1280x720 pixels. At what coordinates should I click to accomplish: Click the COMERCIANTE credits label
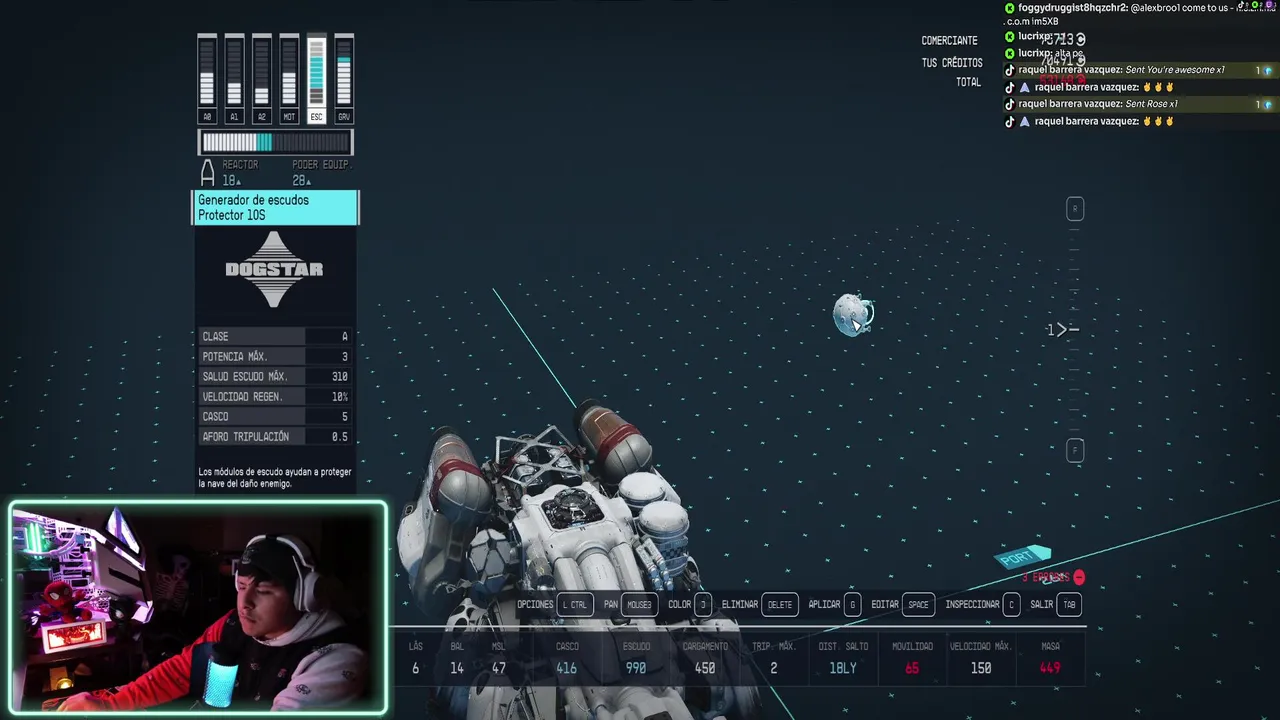949,41
